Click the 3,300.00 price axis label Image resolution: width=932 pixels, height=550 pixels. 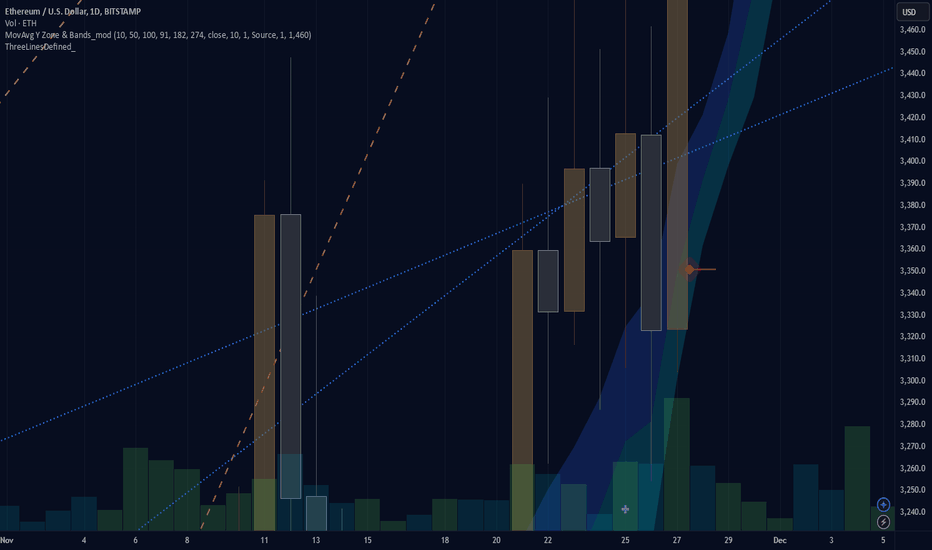[912, 380]
